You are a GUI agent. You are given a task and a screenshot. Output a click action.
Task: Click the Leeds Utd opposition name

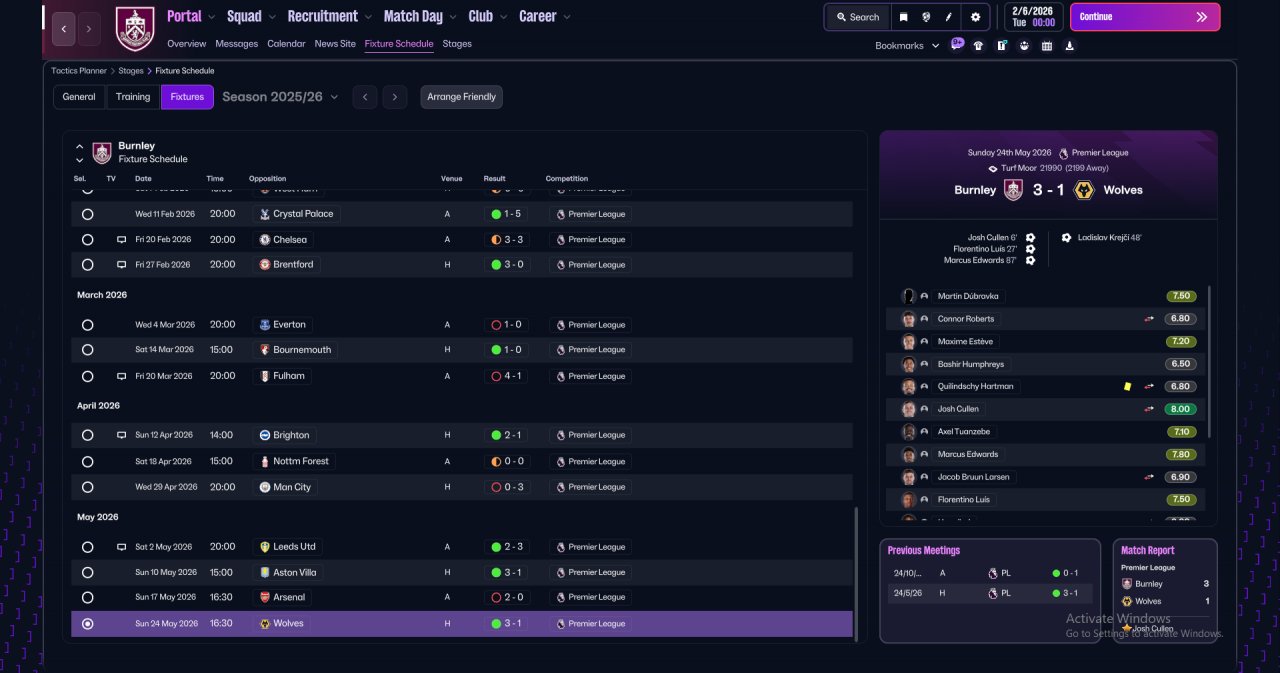294,547
